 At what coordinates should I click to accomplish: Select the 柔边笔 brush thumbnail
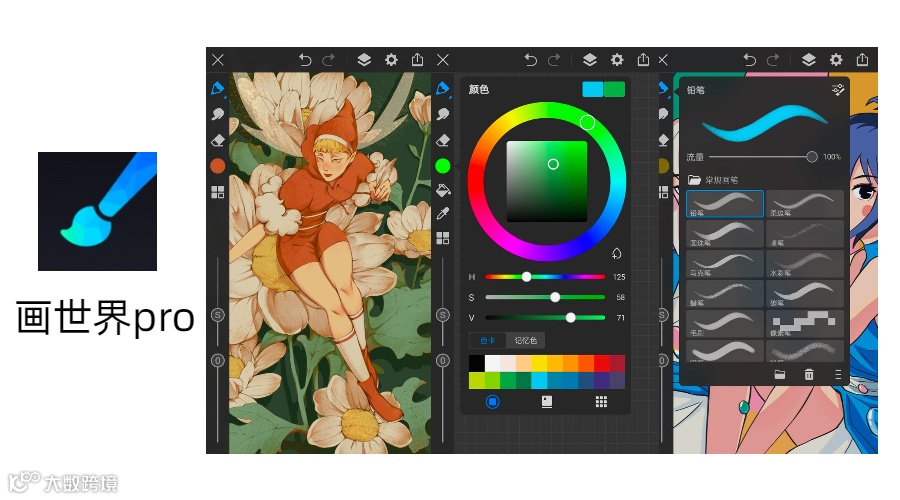805,204
